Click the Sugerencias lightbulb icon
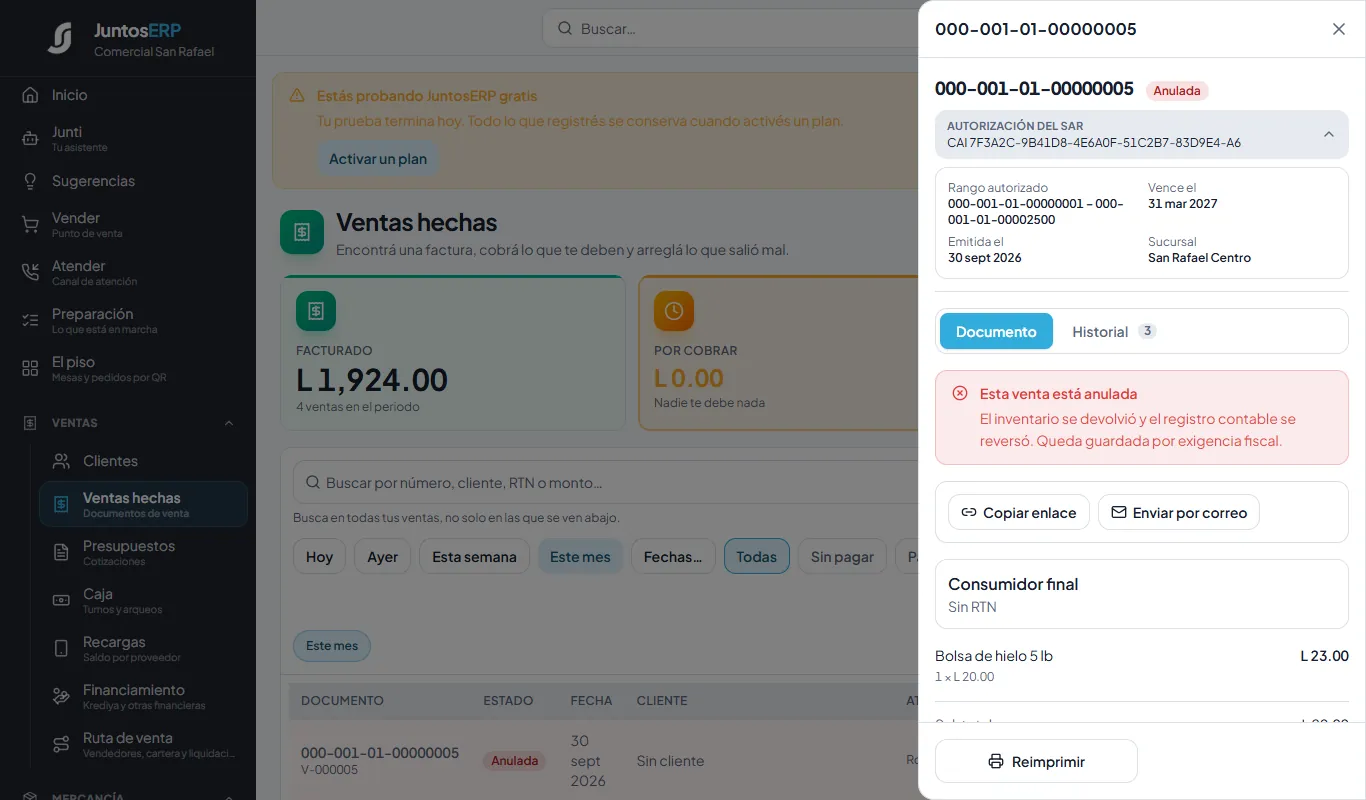 pos(30,181)
